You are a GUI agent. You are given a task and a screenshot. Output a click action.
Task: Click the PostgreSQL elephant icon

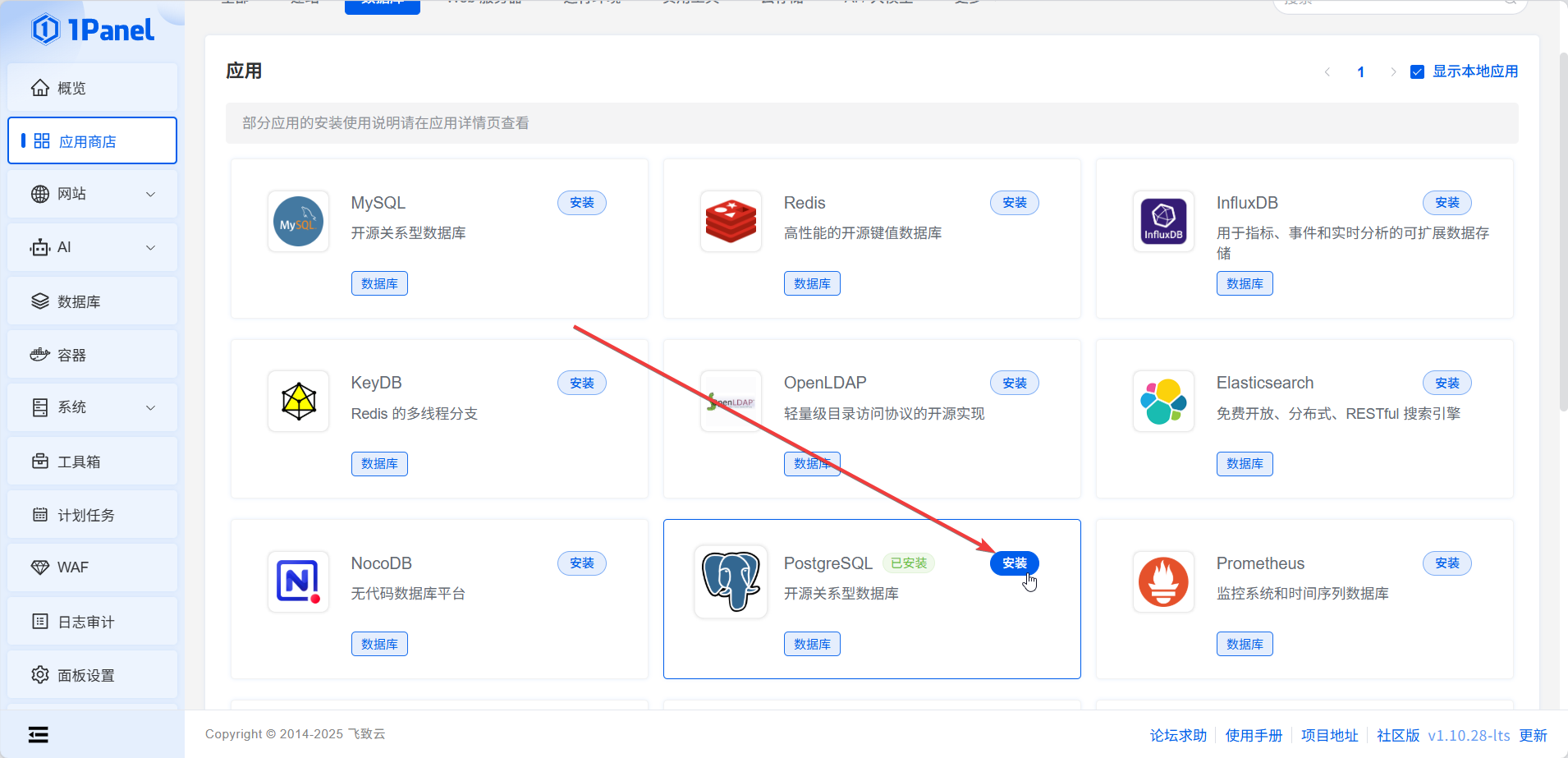tap(731, 581)
